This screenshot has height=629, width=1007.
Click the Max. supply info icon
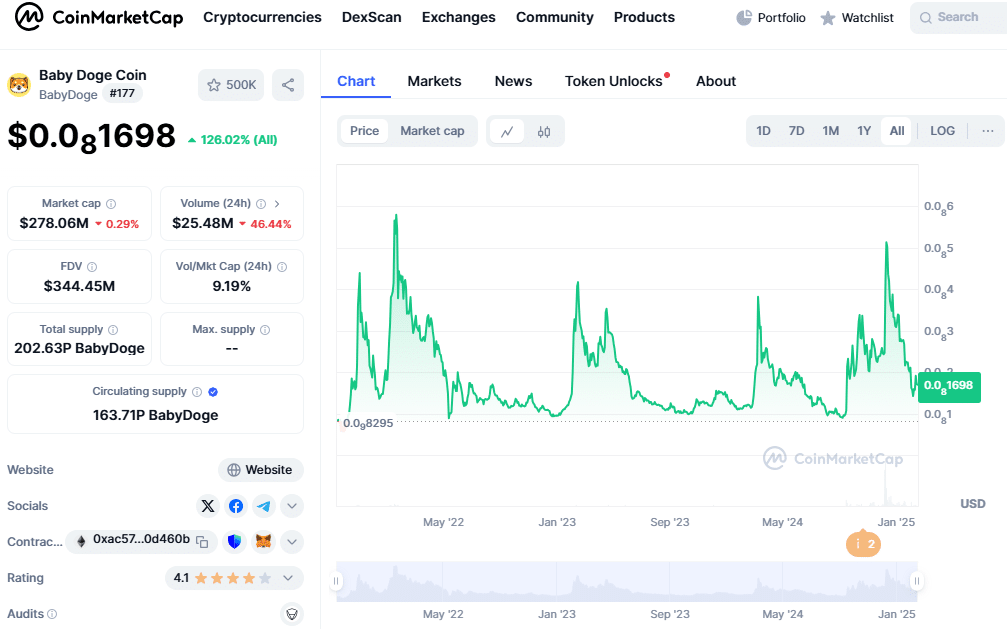(x=265, y=330)
